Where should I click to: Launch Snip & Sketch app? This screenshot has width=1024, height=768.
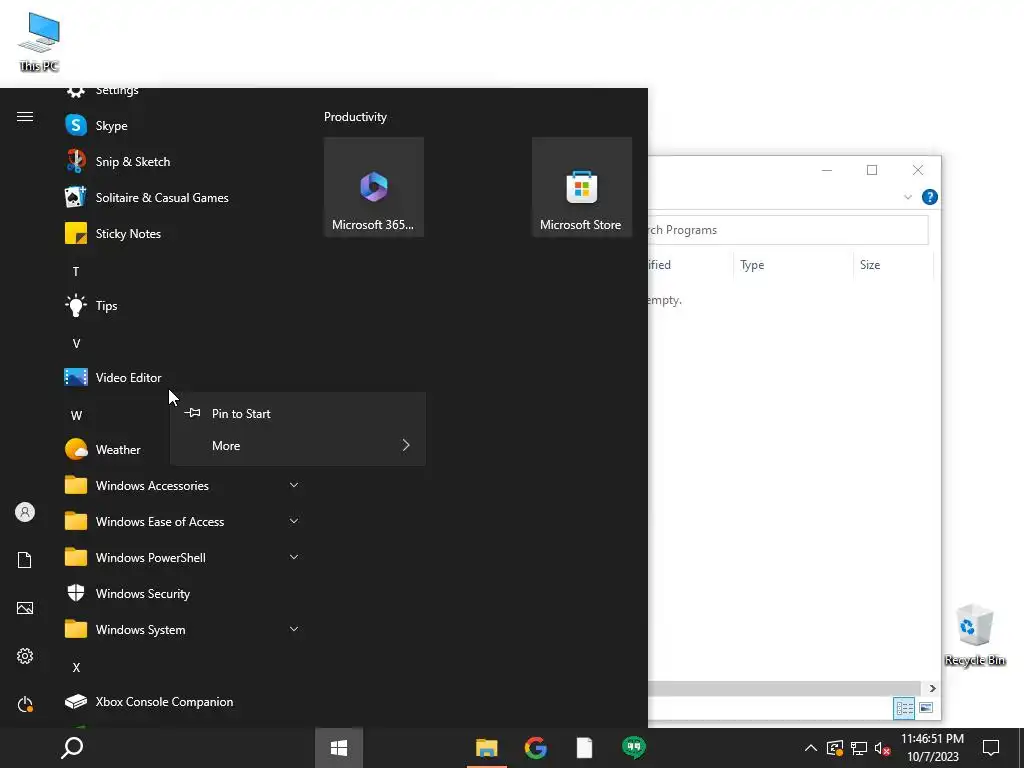coord(183,161)
